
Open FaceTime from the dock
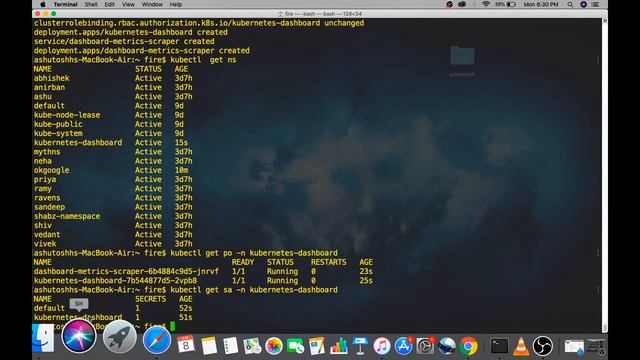point(296,346)
